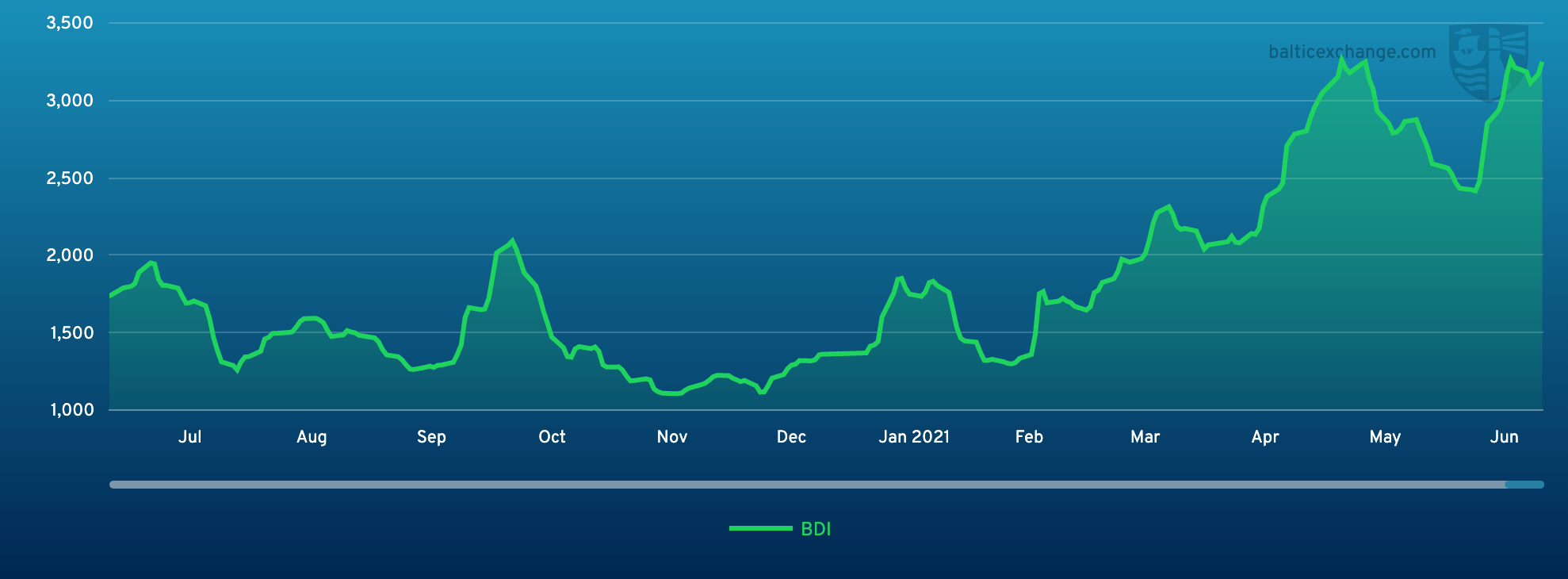This screenshot has height=579, width=1568.
Task: Click the 'Dec' x-axis label
Action: tap(791, 437)
